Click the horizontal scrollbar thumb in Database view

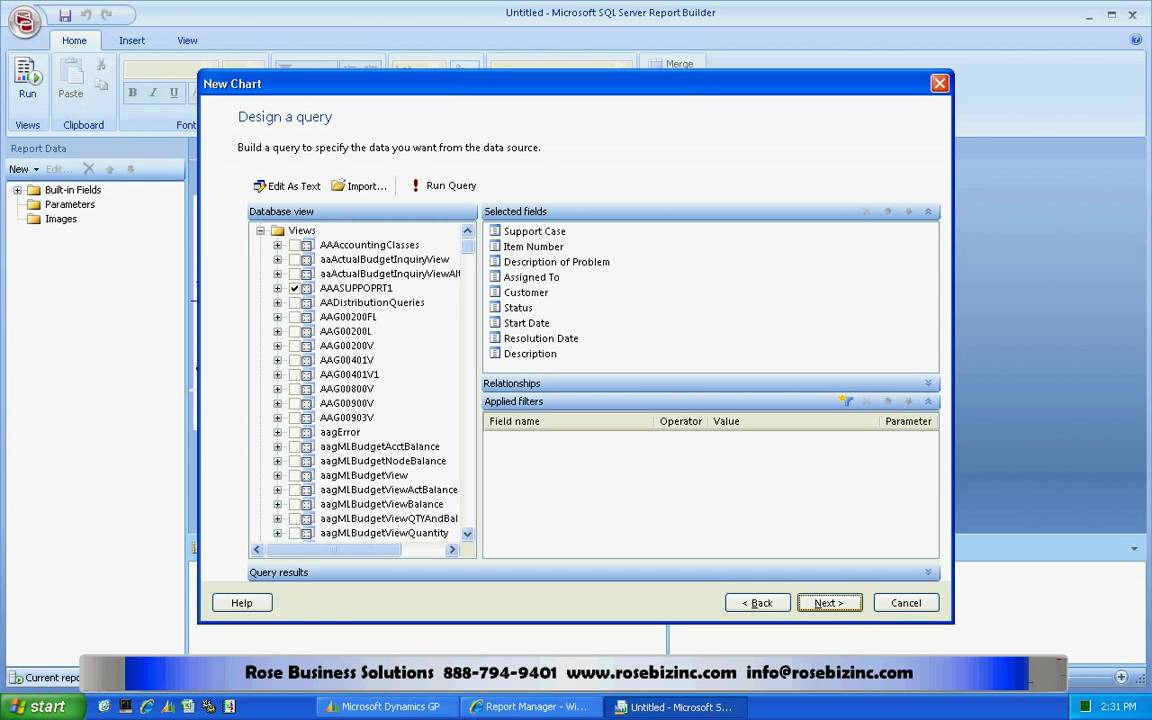333,550
